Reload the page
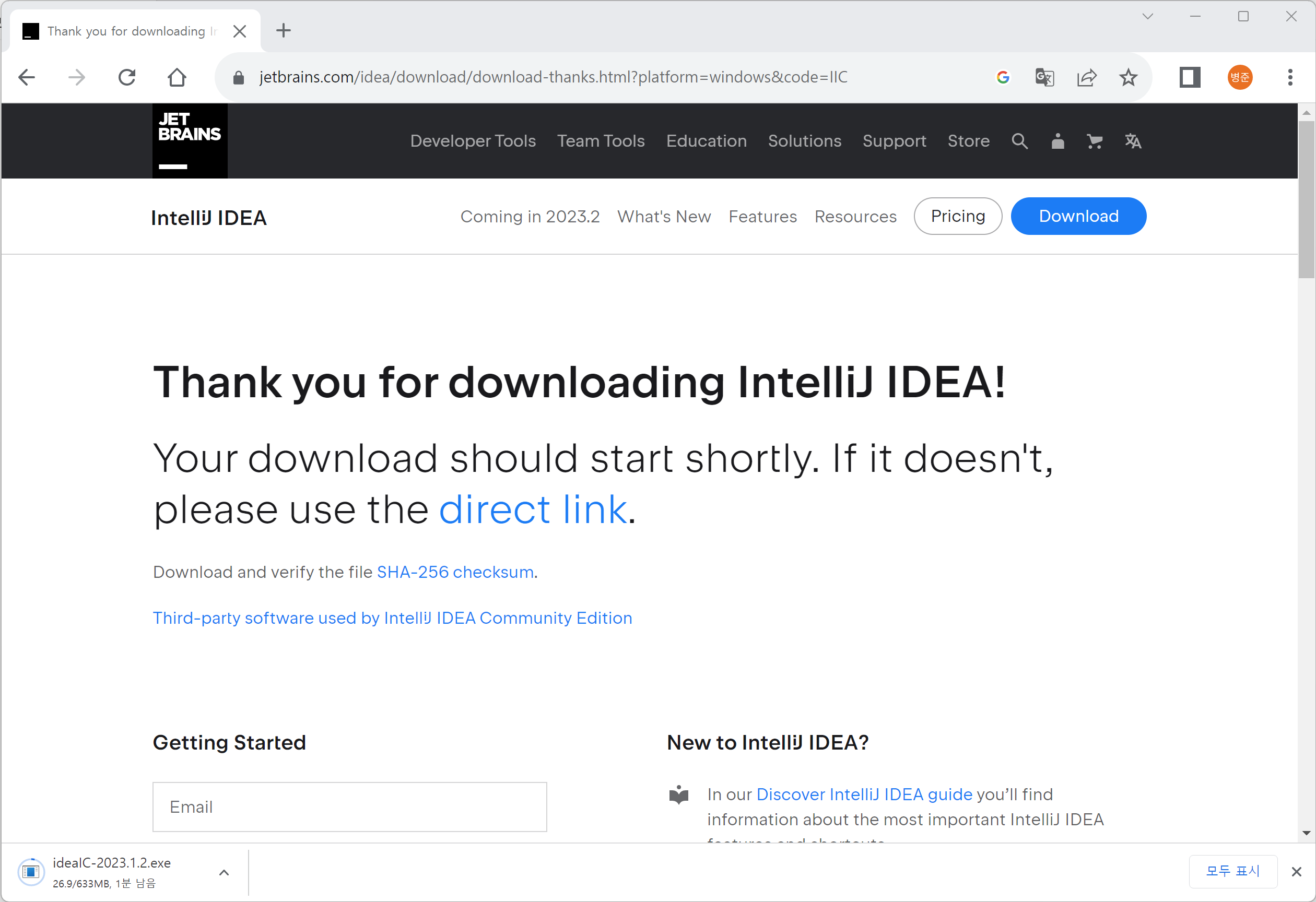Image resolution: width=1316 pixels, height=902 pixels. point(127,77)
